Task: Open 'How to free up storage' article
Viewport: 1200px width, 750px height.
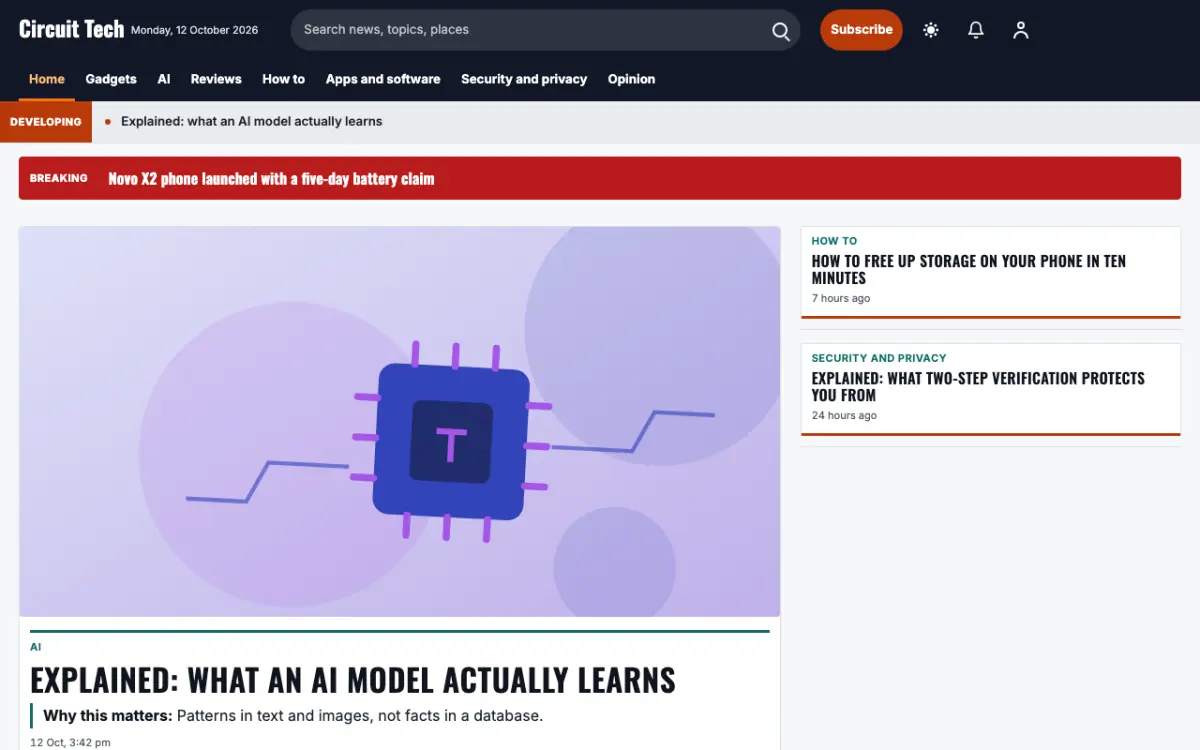Action: point(968,269)
